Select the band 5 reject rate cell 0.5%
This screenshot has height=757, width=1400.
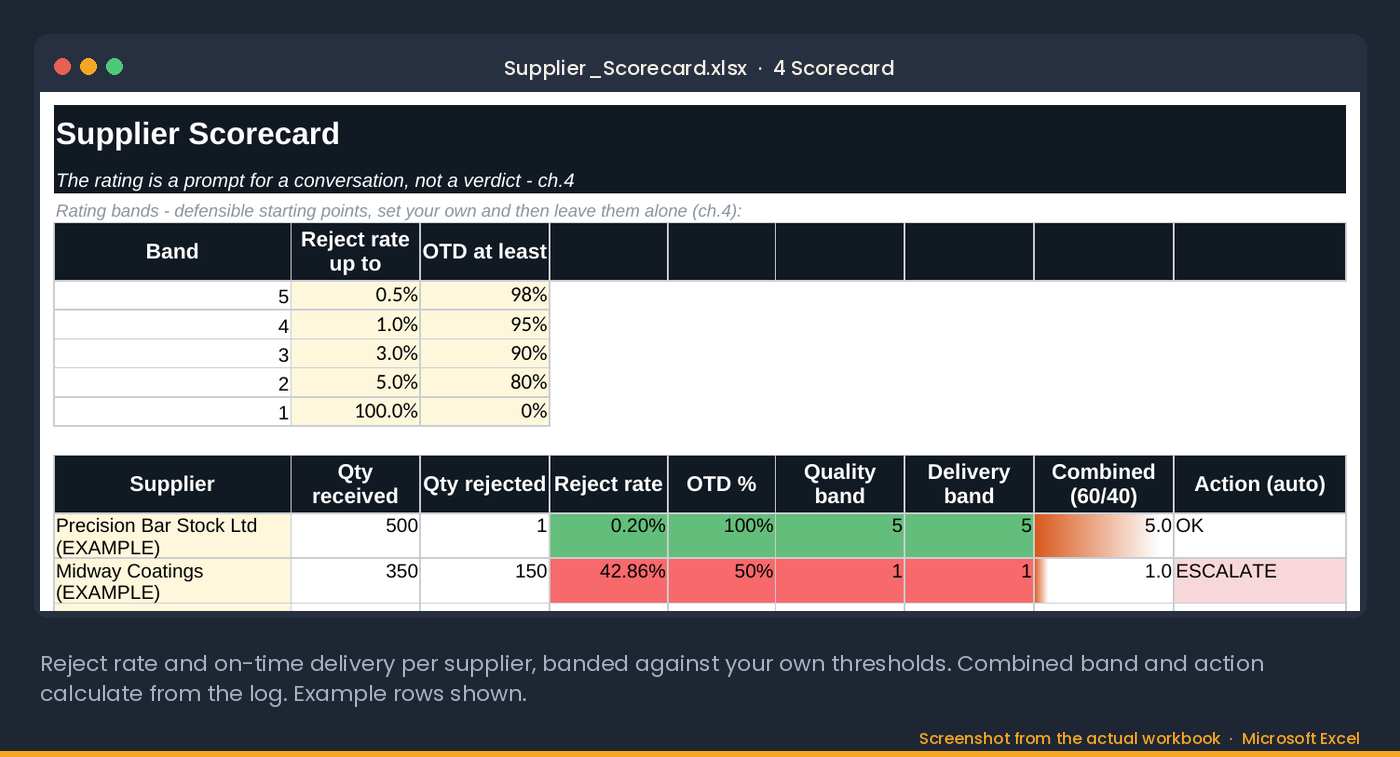[x=355, y=296]
